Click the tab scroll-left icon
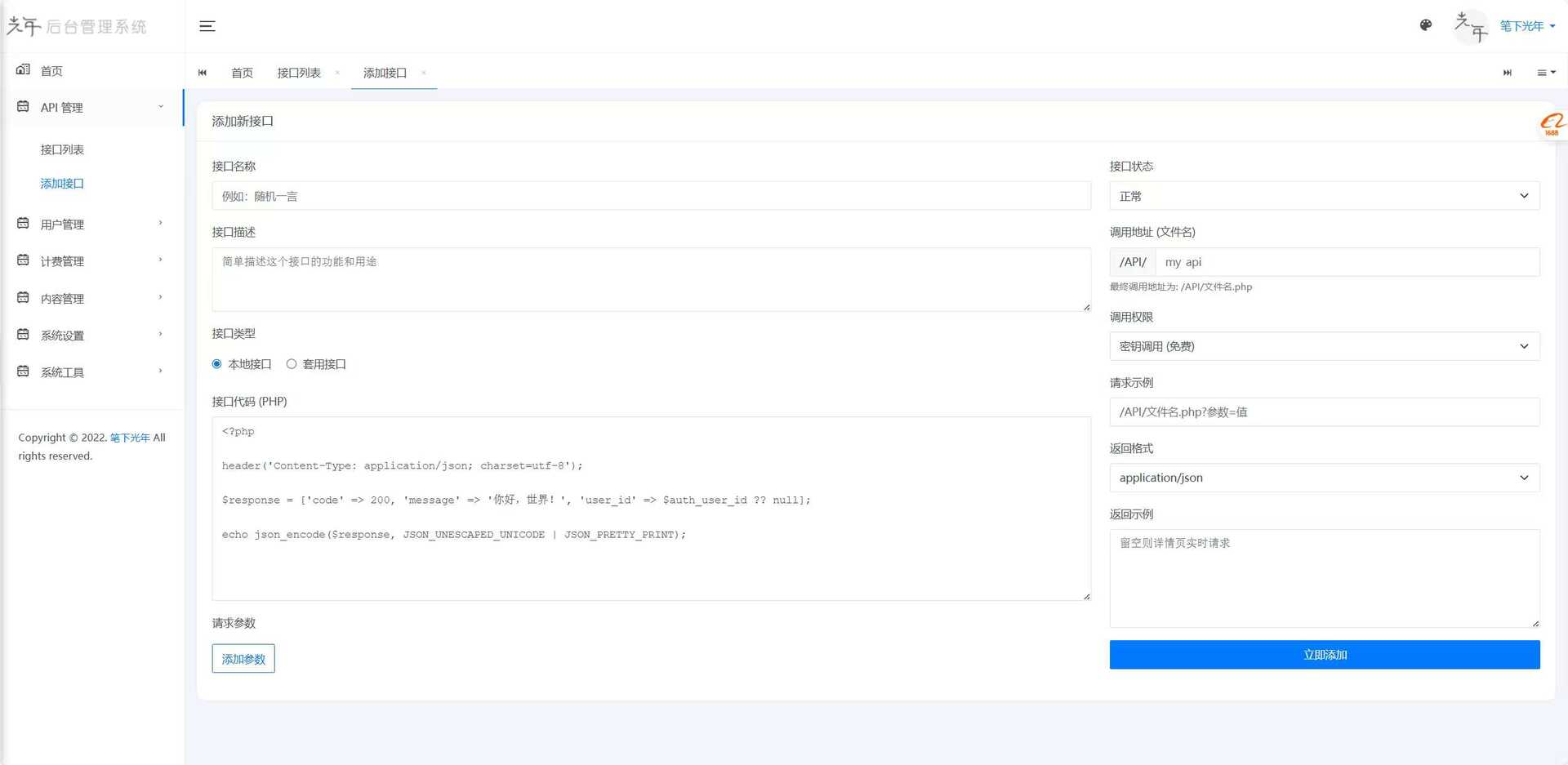The image size is (1568, 765). pyautogui.click(x=203, y=73)
